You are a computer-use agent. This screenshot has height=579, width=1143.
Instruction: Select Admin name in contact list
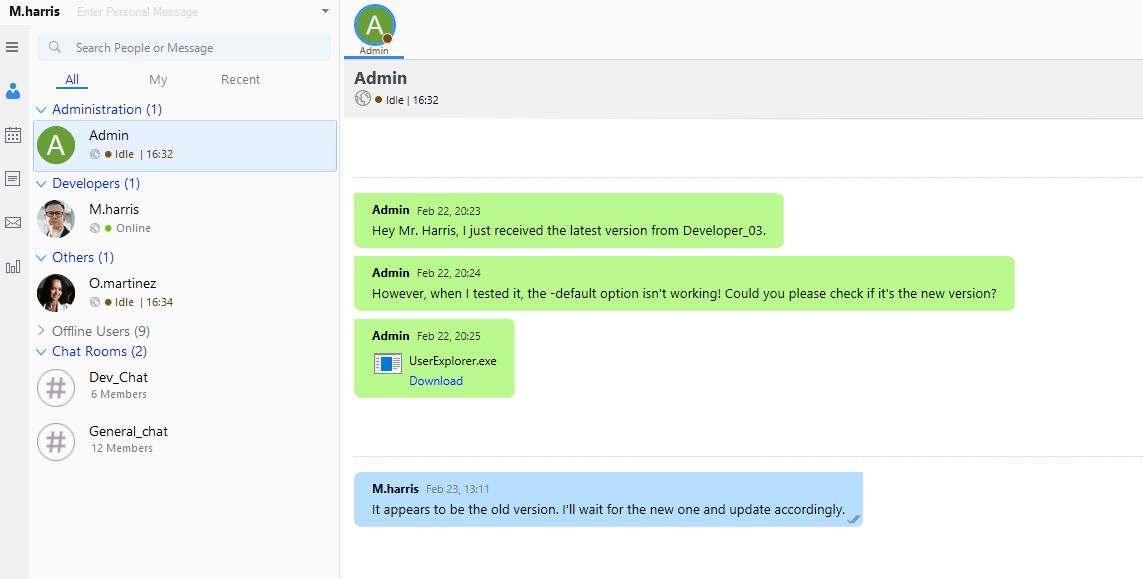tap(109, 135)
